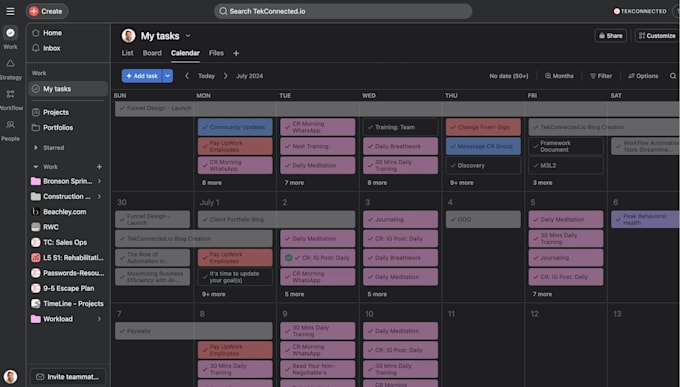Mark Discovery task complete checkmark

point(453,166)
